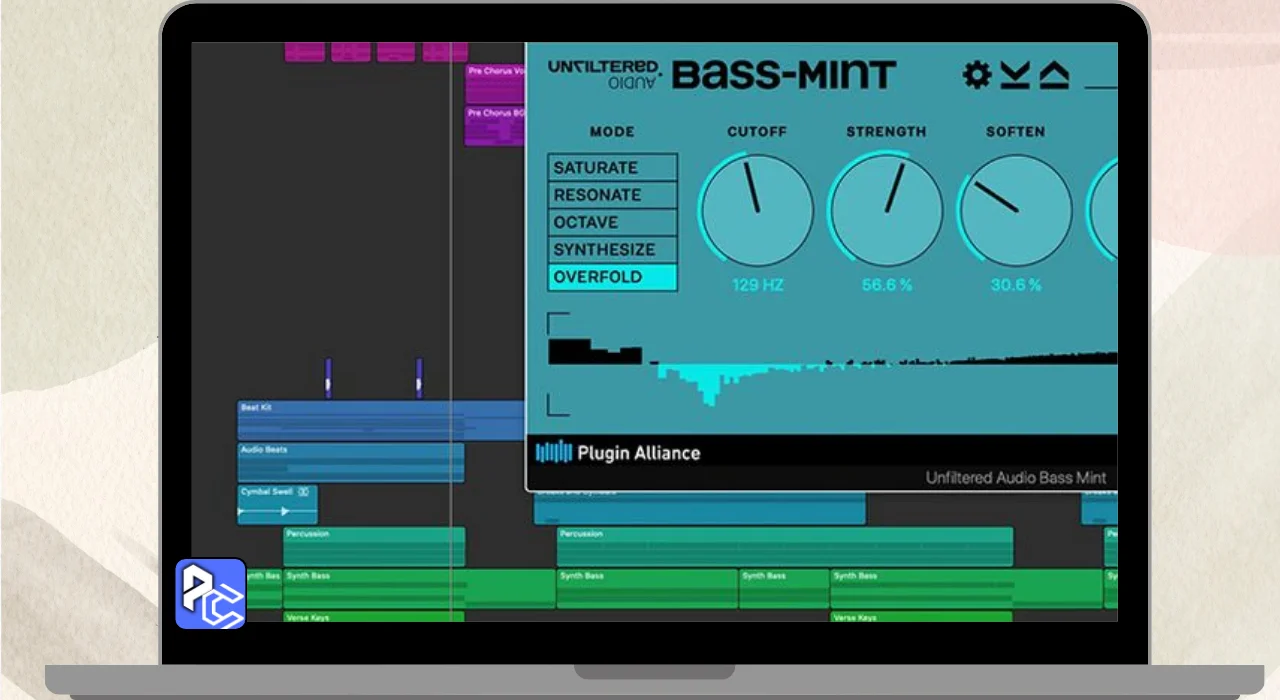Click the upward arrow save preset icon

pos(1054,75)
